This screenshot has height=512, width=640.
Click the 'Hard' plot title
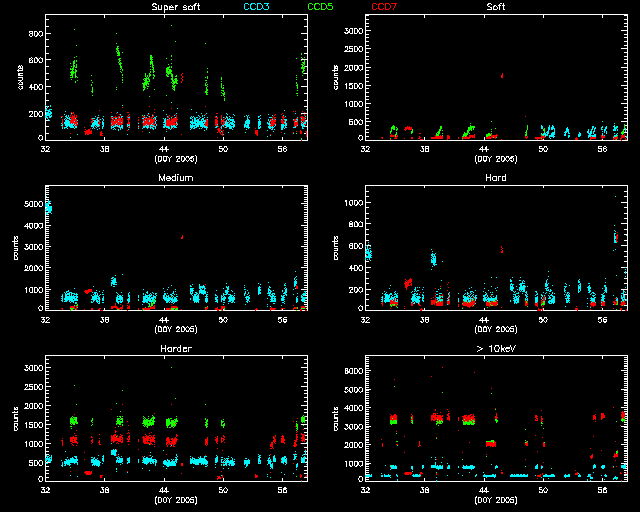tap(495, 178)
